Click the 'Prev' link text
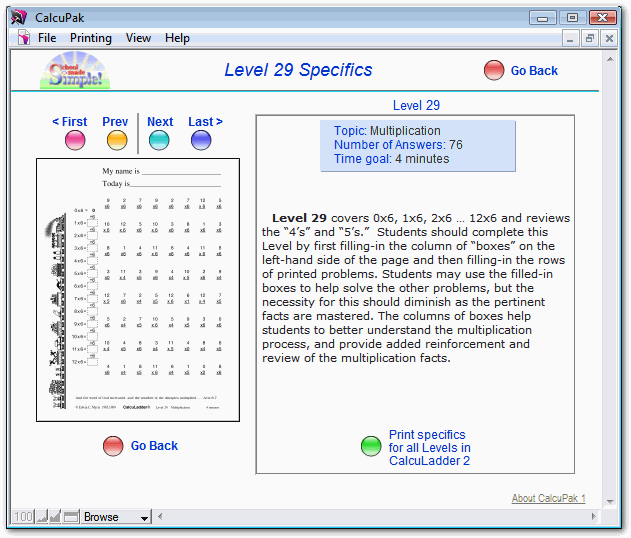The width and height of the screenshot is (631, 538). (115, 122)
